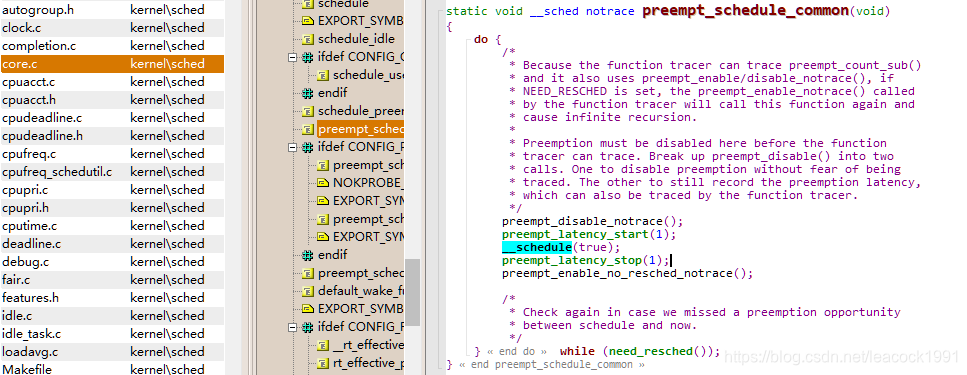Click the highlighted __schedule call in code
The image size is (967, 375).
[537, 247]
